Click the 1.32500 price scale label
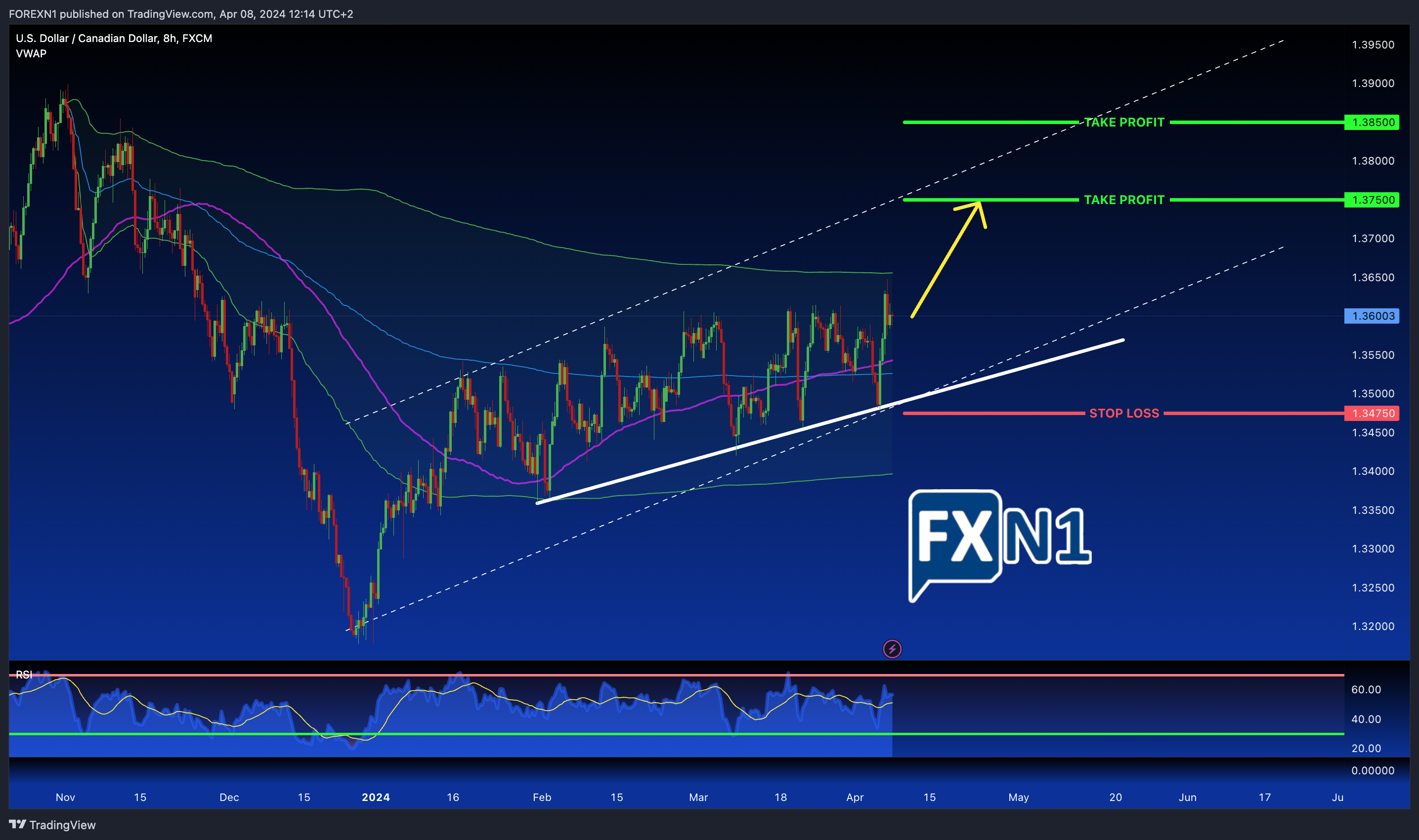 tap(1373, 588)
